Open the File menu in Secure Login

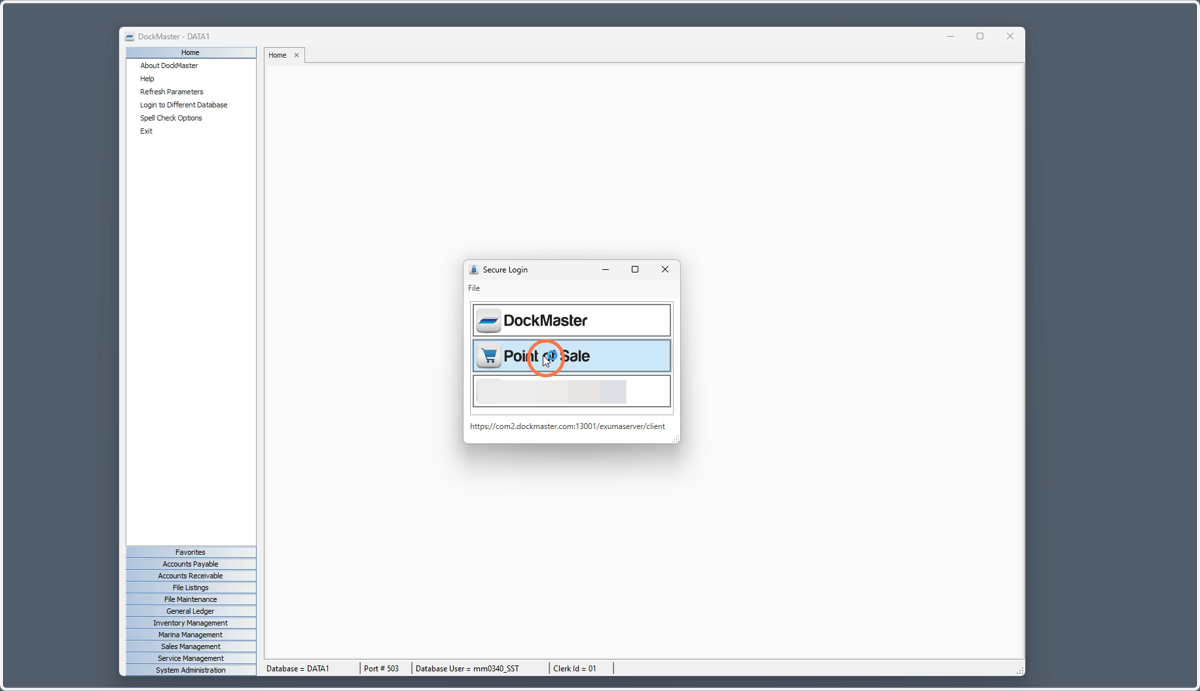[x=474, y=288]
